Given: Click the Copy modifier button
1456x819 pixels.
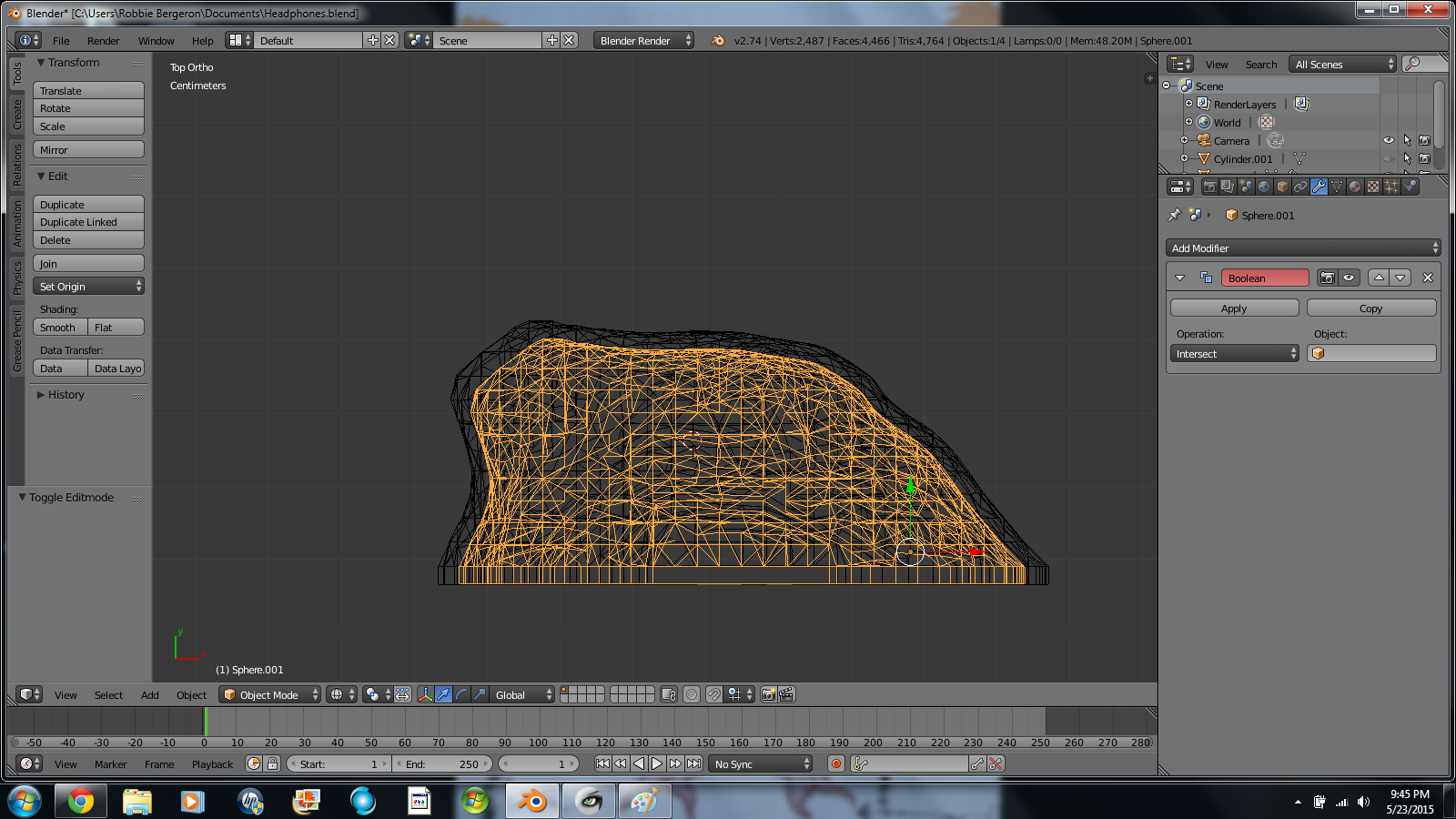Looking at the screenshot, I should [x=1371, y=308].
